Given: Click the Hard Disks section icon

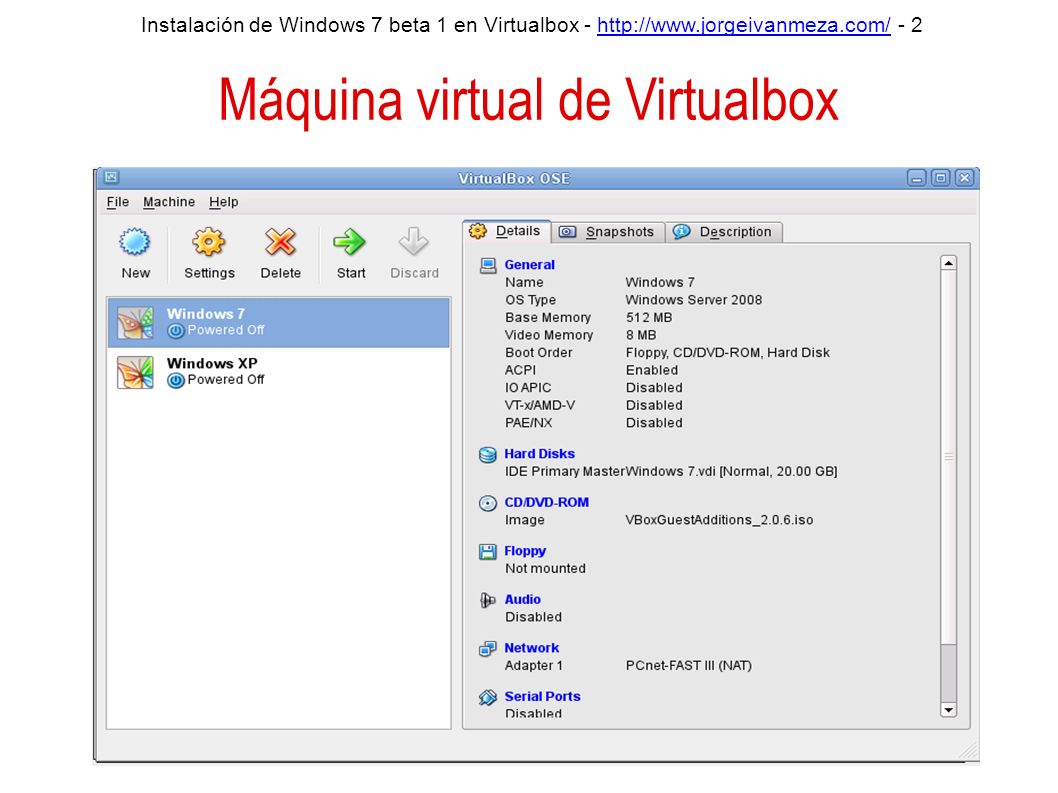Looking at the screenshot, I should [488, 454].
